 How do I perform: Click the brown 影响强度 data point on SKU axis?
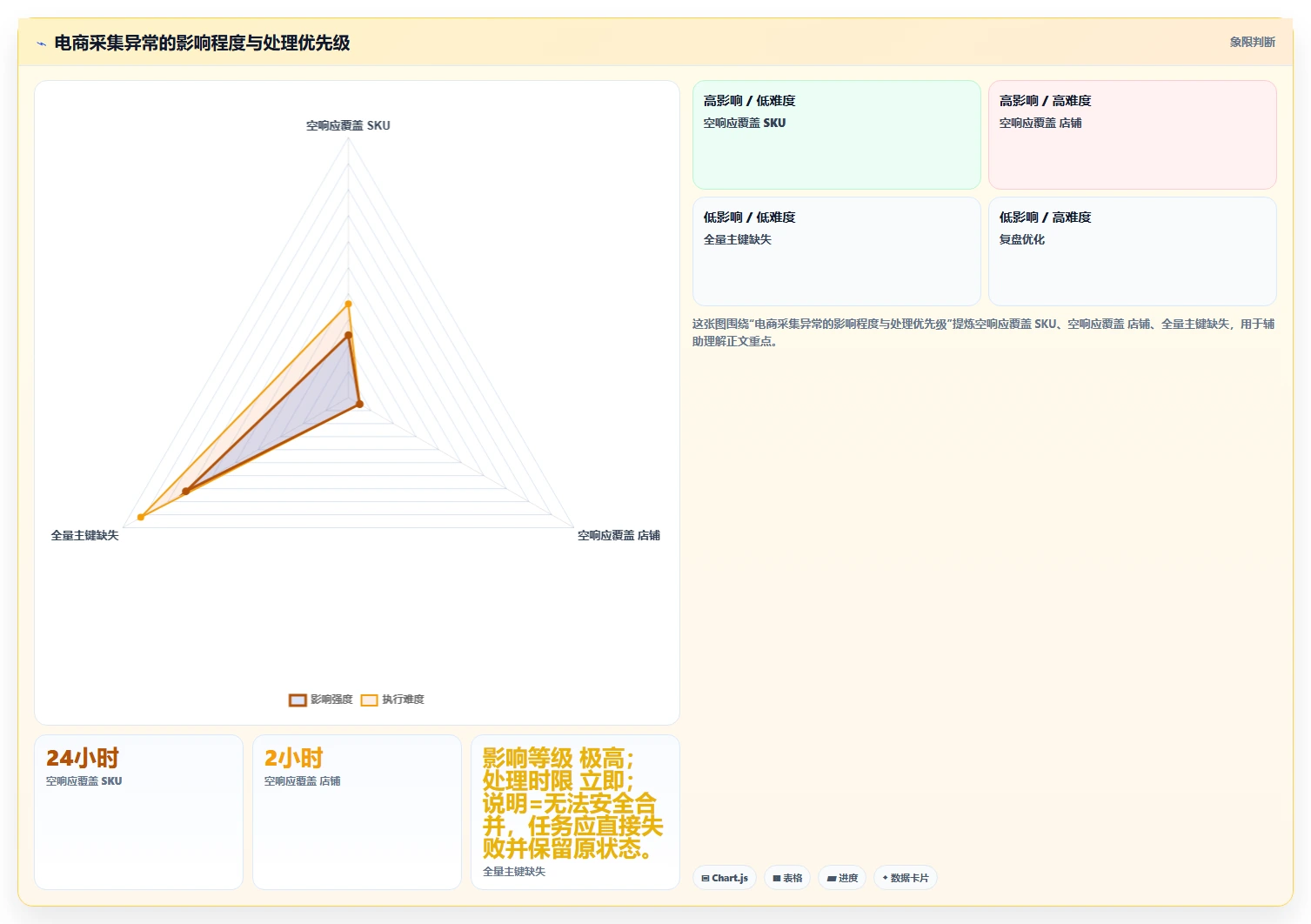[x=348, y=335]
